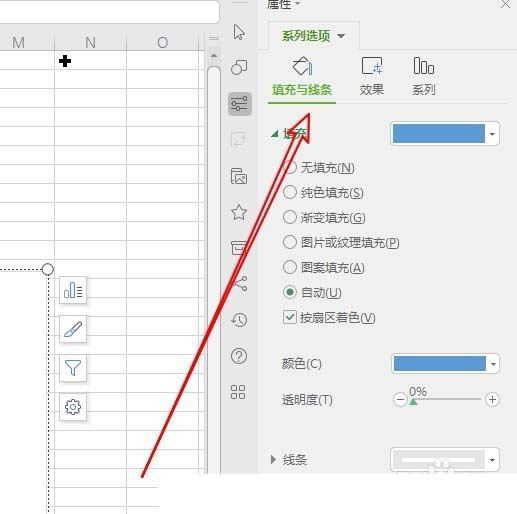The height and width of the screenshot is (514, 517).
Task: Click the chart corner resize handle
Action: coord(48,269)
